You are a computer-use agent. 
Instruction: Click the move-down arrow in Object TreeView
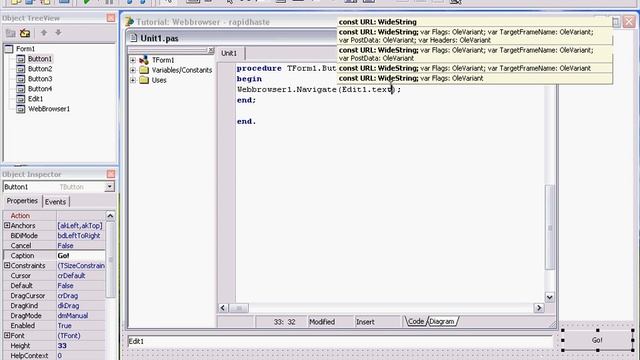coord(58,32)
